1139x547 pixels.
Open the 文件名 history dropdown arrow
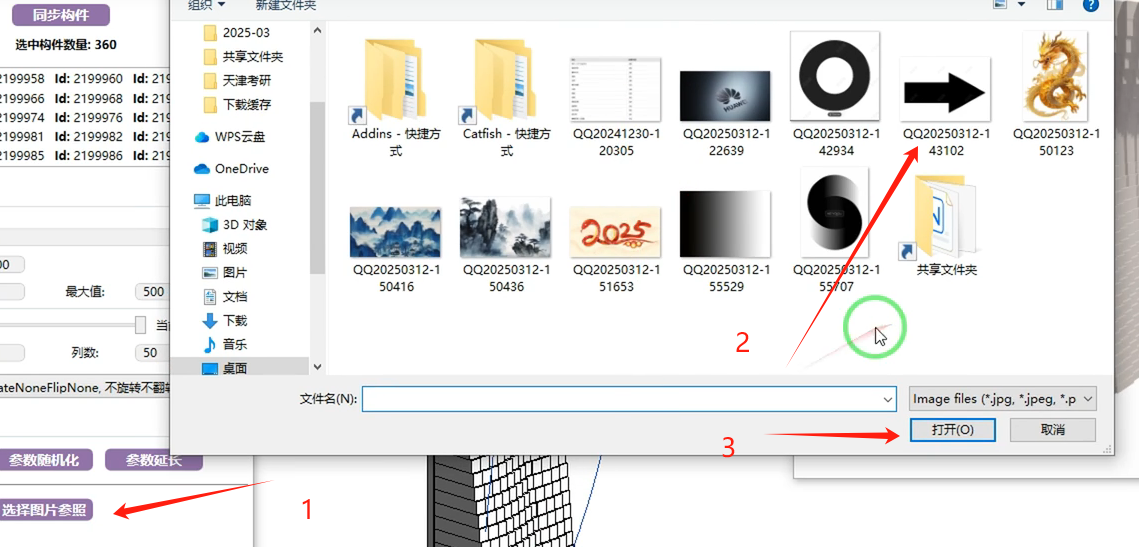888,400
